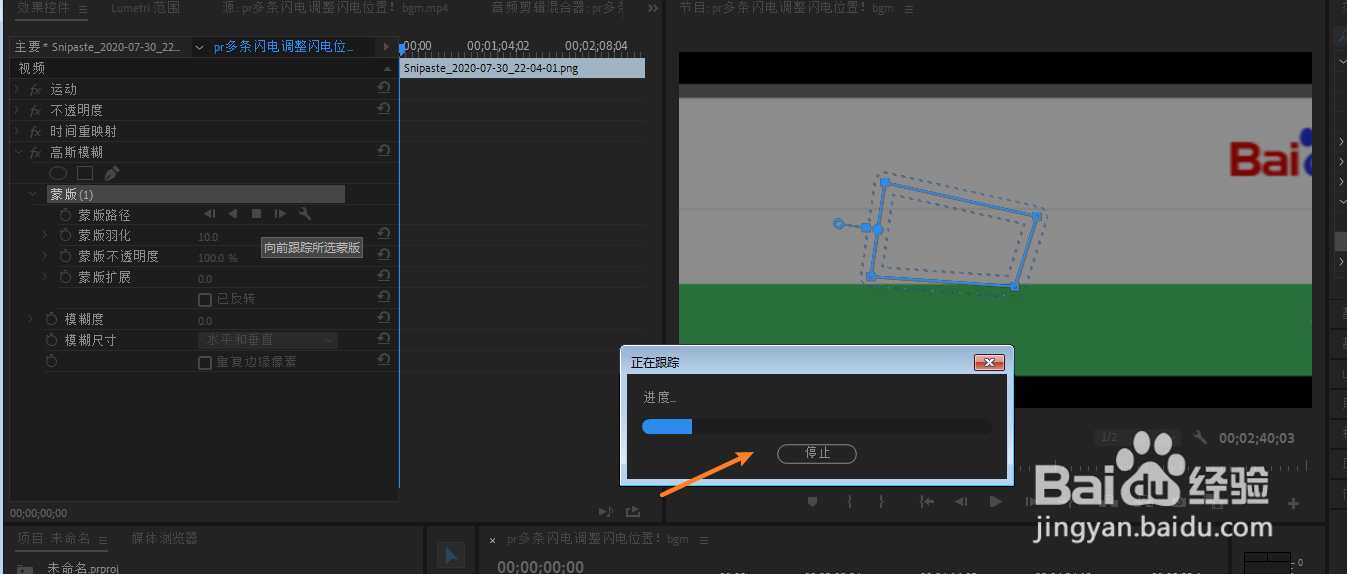The image size is (1347, 574).
Task: Click the tracking progress bar
Action: click(816, 427)
